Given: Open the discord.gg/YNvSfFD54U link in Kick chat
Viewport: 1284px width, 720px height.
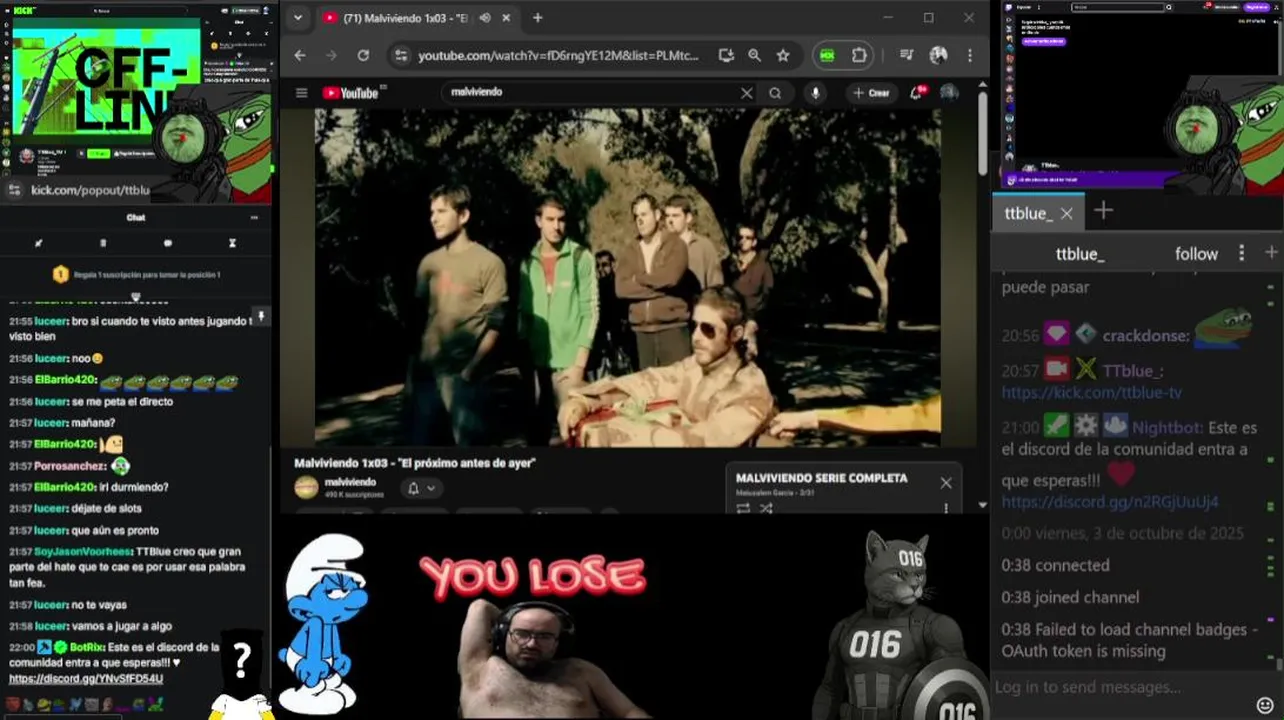Looking at the screenshot, I should click(x=86, y=679).
